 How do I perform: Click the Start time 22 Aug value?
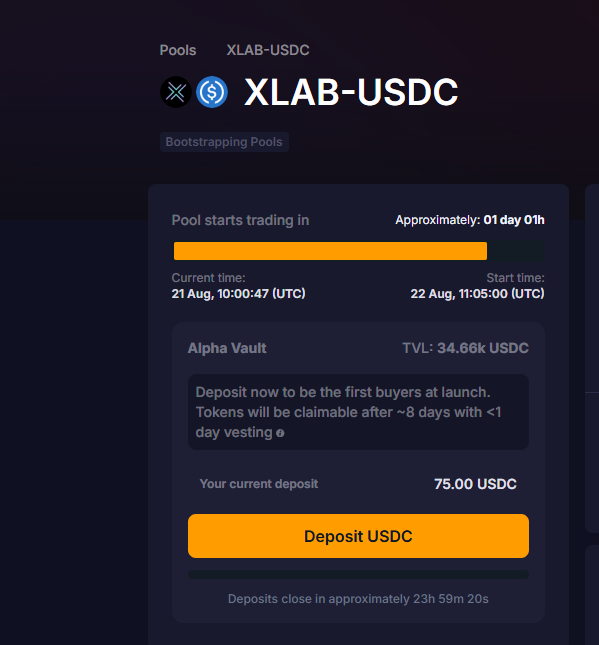pos(477,294)
